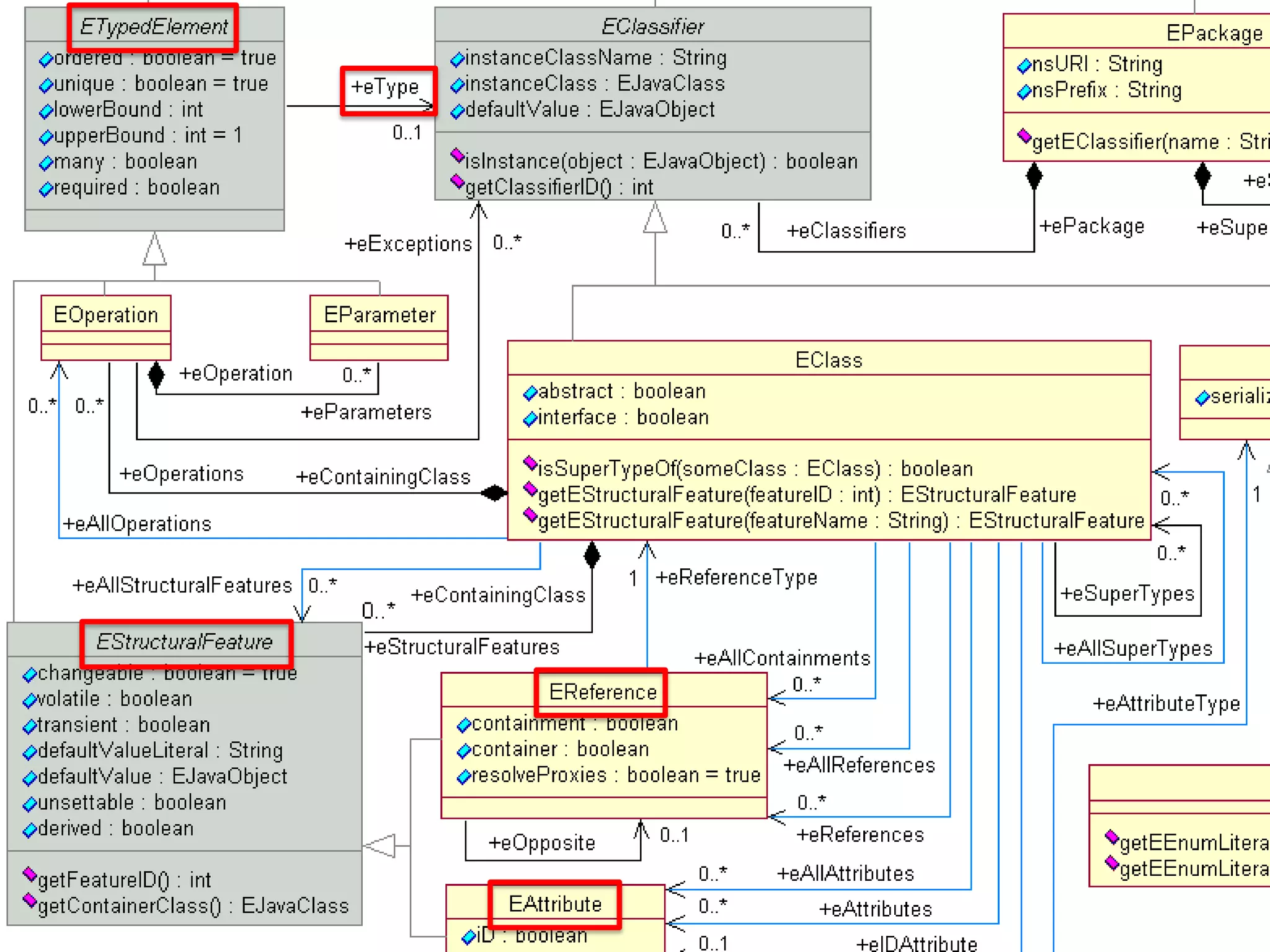This screenshot has height=952, width=1270.
Task: Select the EReference class name
Action: coord(602,692)
